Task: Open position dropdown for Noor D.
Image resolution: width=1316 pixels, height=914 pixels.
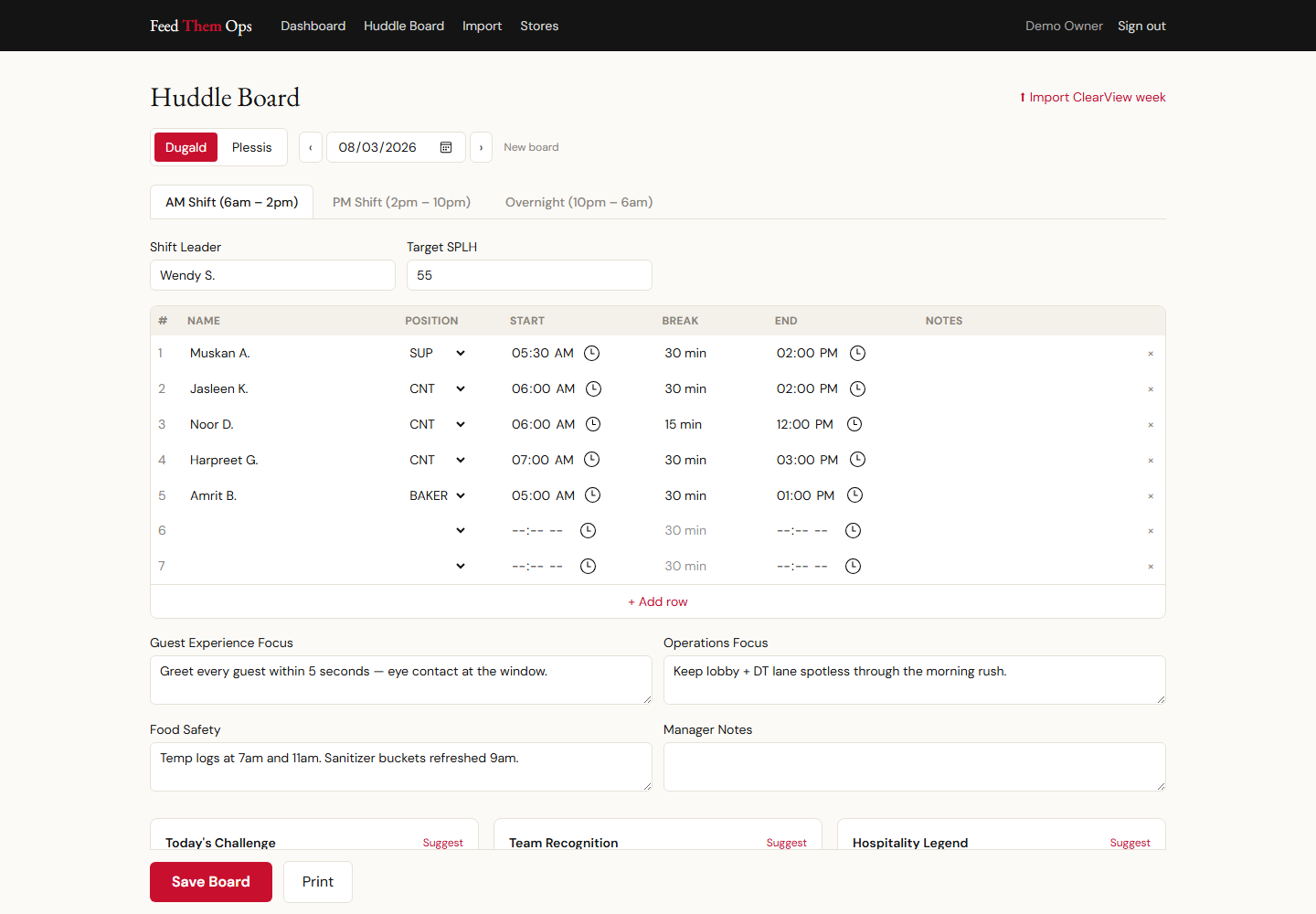Action: tap(437, 424)
